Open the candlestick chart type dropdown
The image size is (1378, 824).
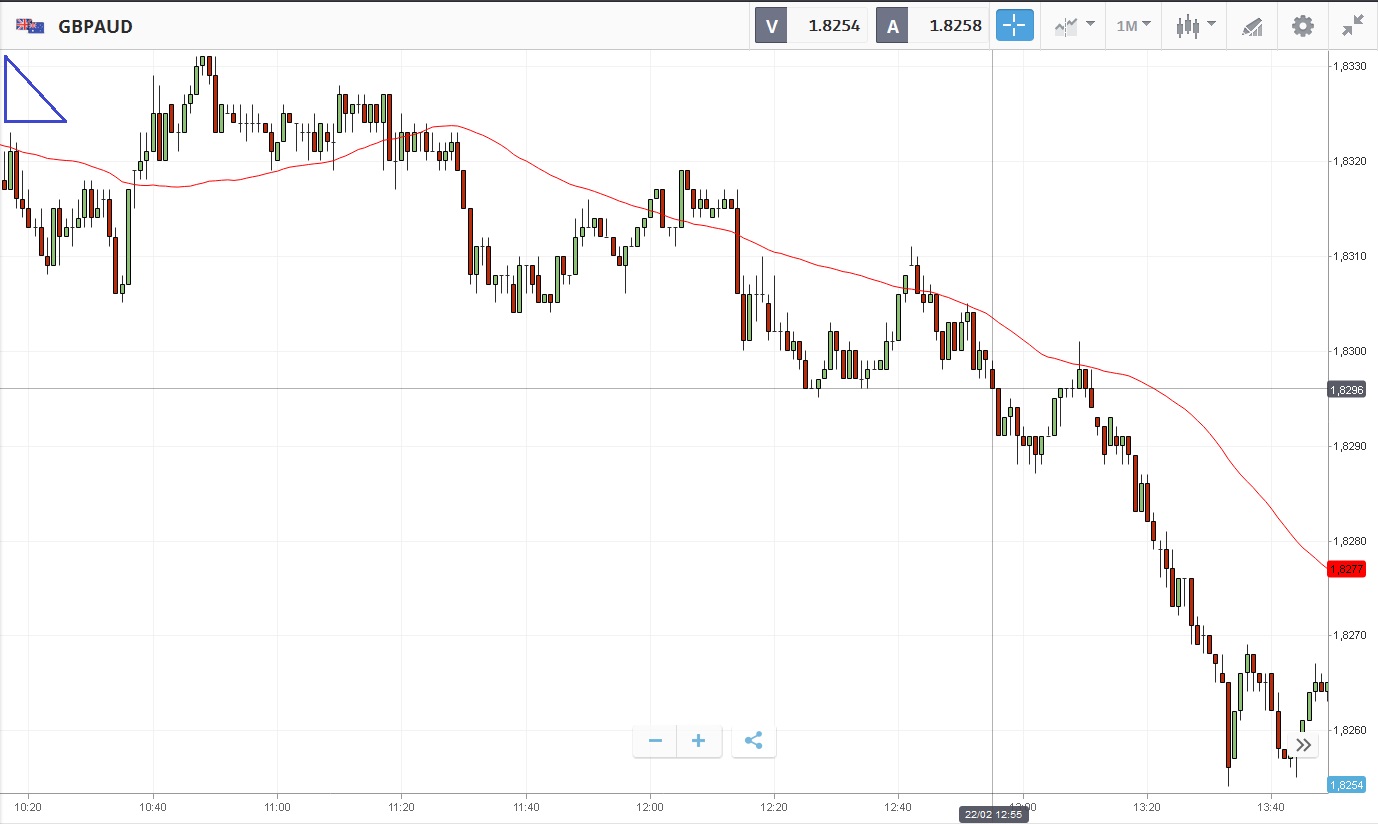(1195, 26)
